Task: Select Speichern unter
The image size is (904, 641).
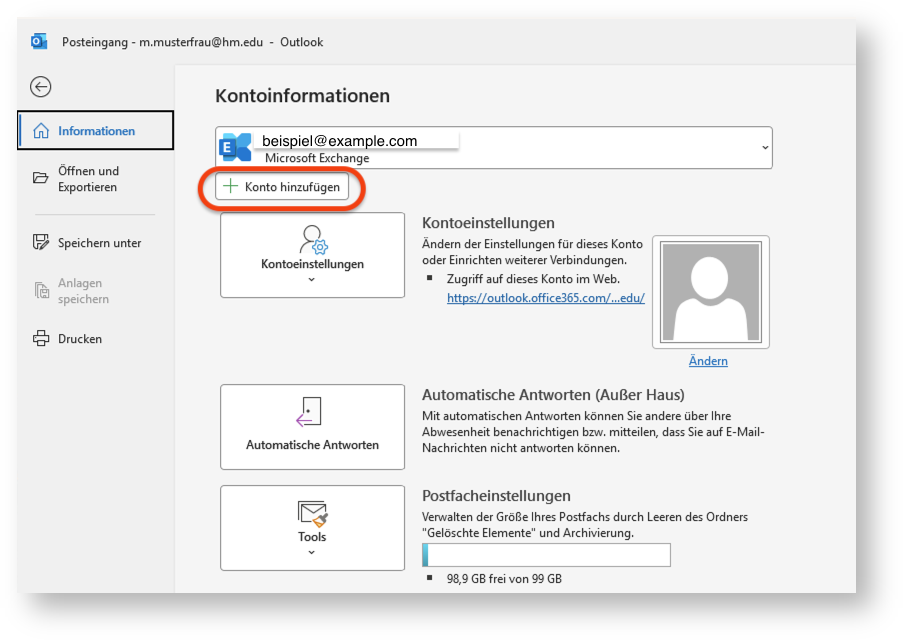Action: pyautogui.click(x=100, y=243)
